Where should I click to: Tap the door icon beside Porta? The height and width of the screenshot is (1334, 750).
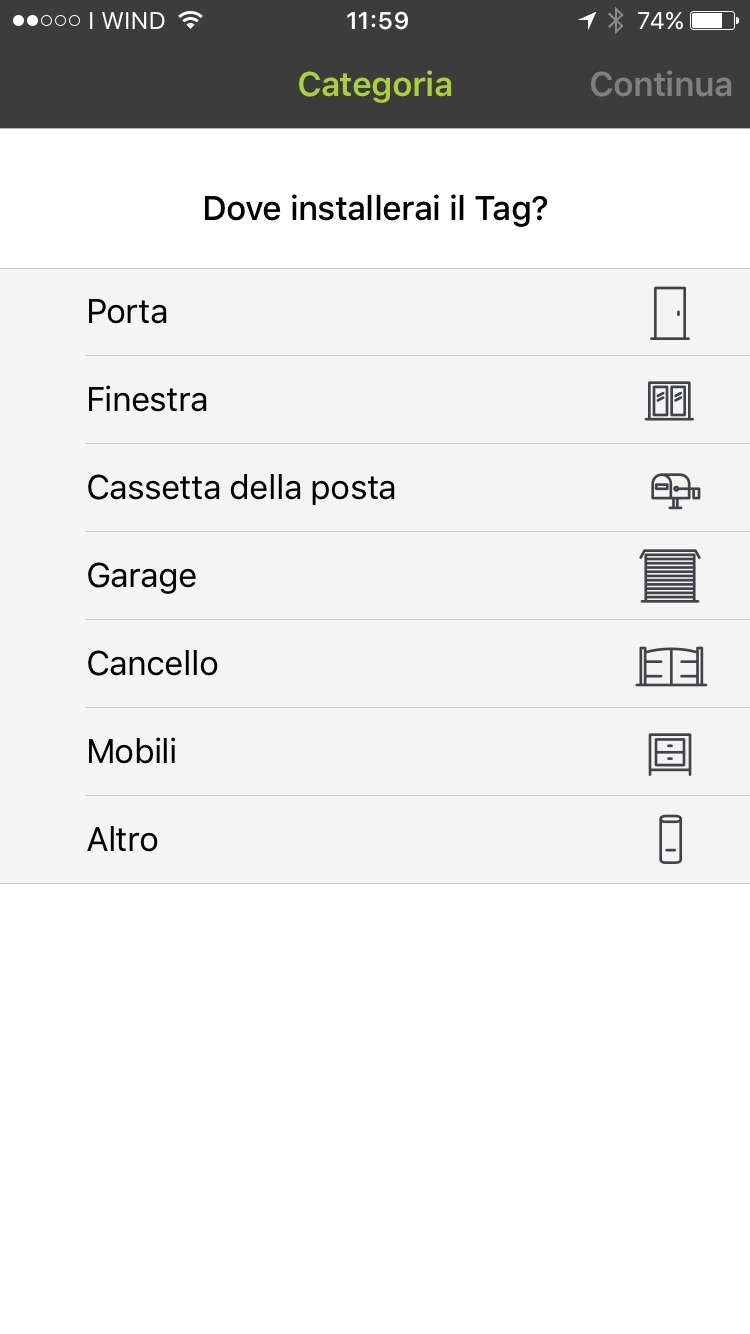point(669,313)
